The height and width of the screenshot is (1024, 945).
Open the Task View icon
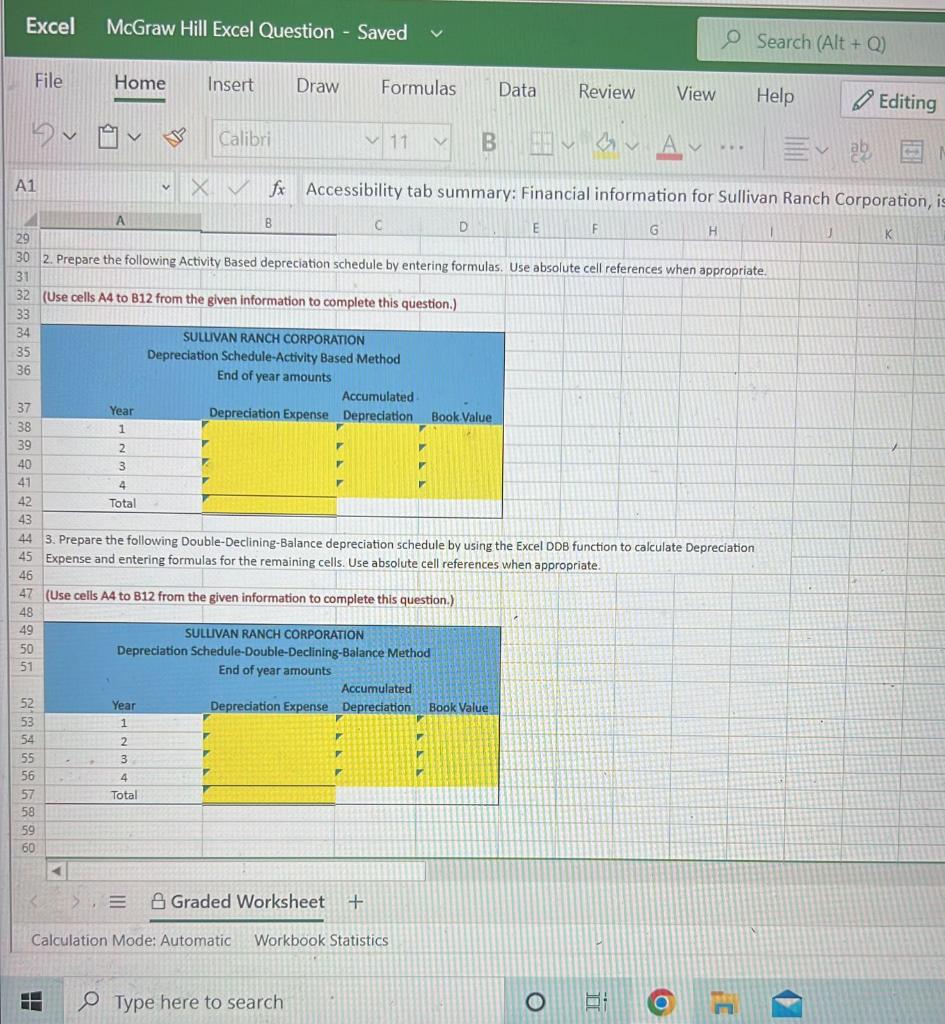tap(596, 1001)
